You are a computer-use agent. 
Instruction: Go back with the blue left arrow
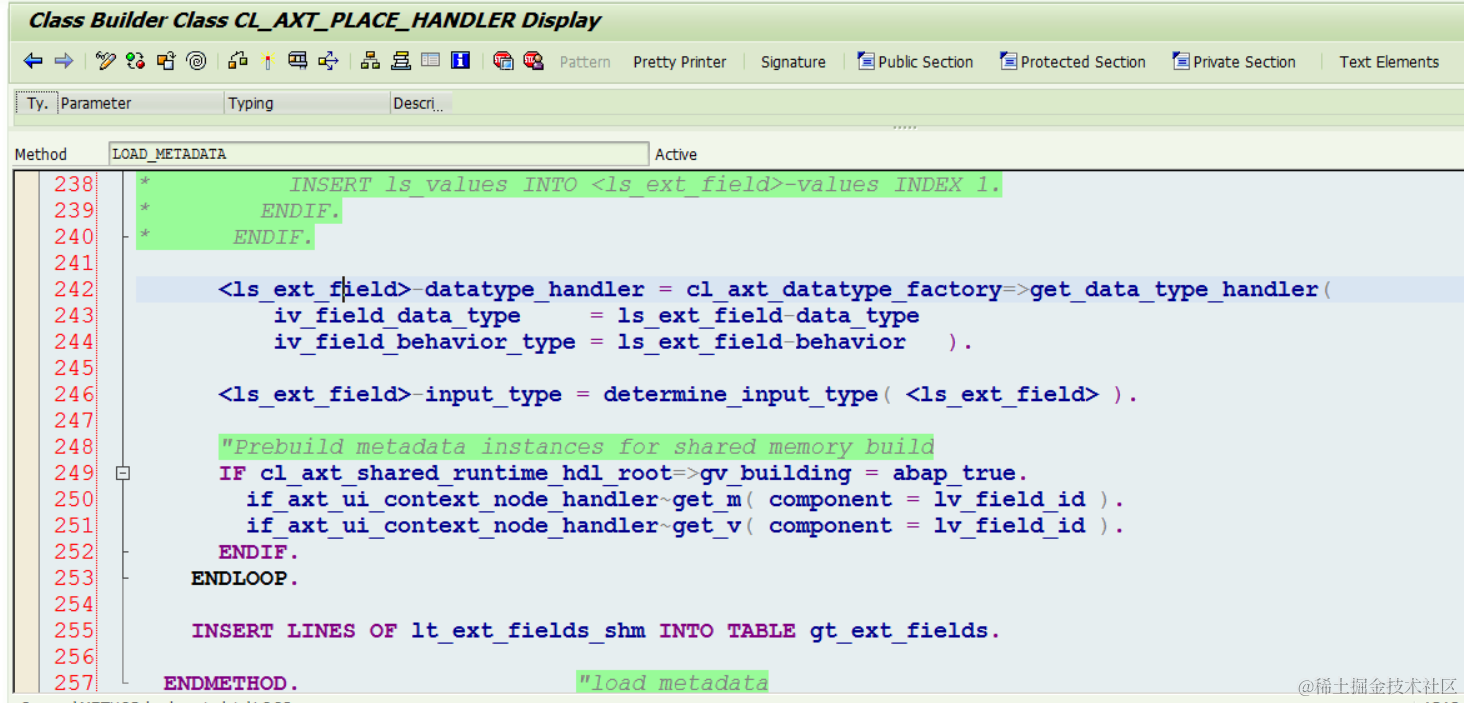click(x=33, y=62)
